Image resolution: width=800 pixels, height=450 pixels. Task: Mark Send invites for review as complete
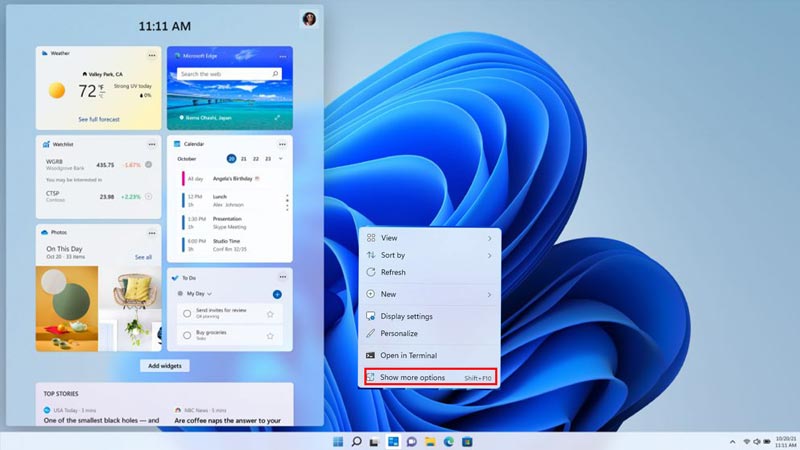pos(187,314)
